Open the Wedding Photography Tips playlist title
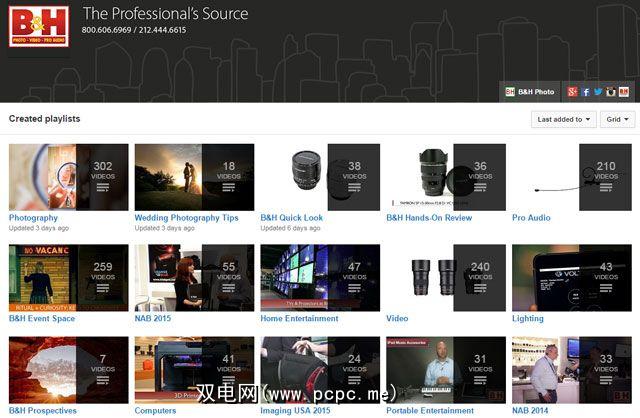Screen dimensions: 640x418 (x=186, y=217)
